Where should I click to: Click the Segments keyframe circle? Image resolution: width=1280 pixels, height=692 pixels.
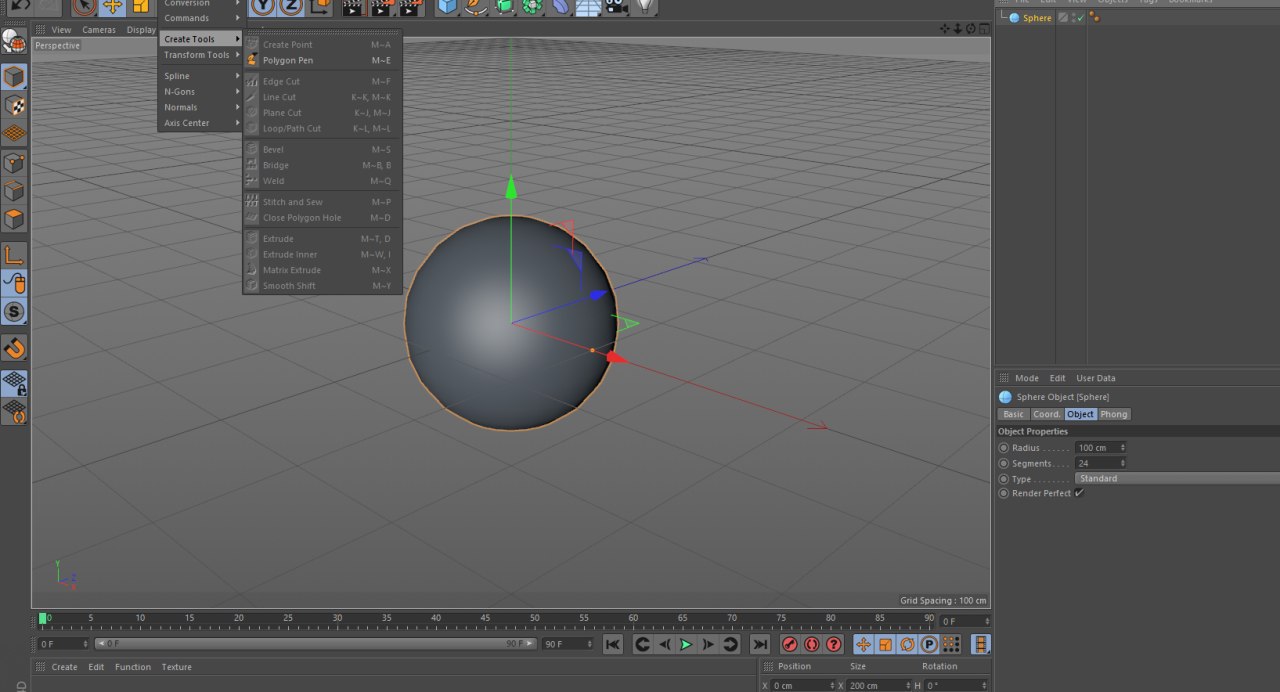[x=1004, y=463]
